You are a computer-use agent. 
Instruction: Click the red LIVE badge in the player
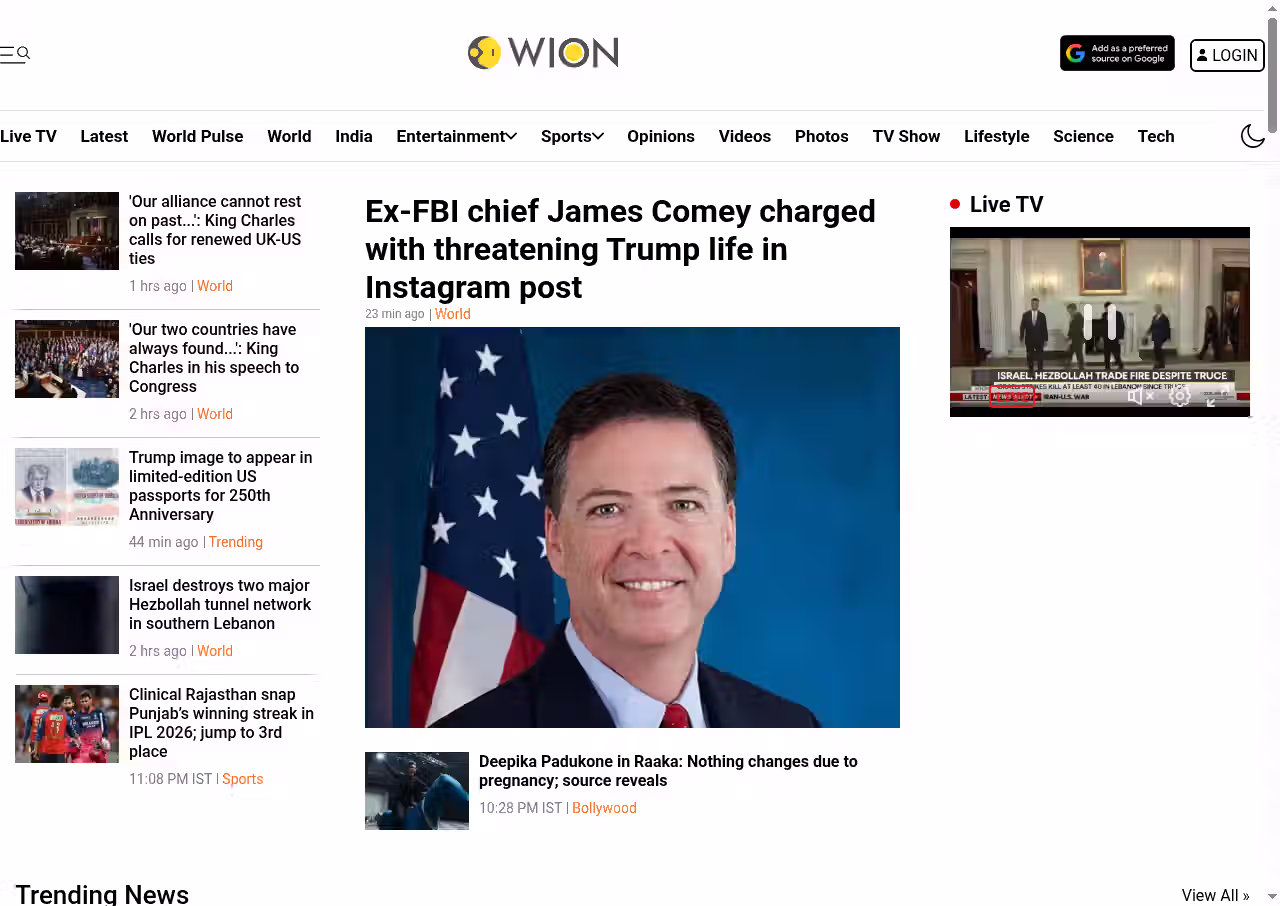pyautogui.click(x=1012, y=397)
